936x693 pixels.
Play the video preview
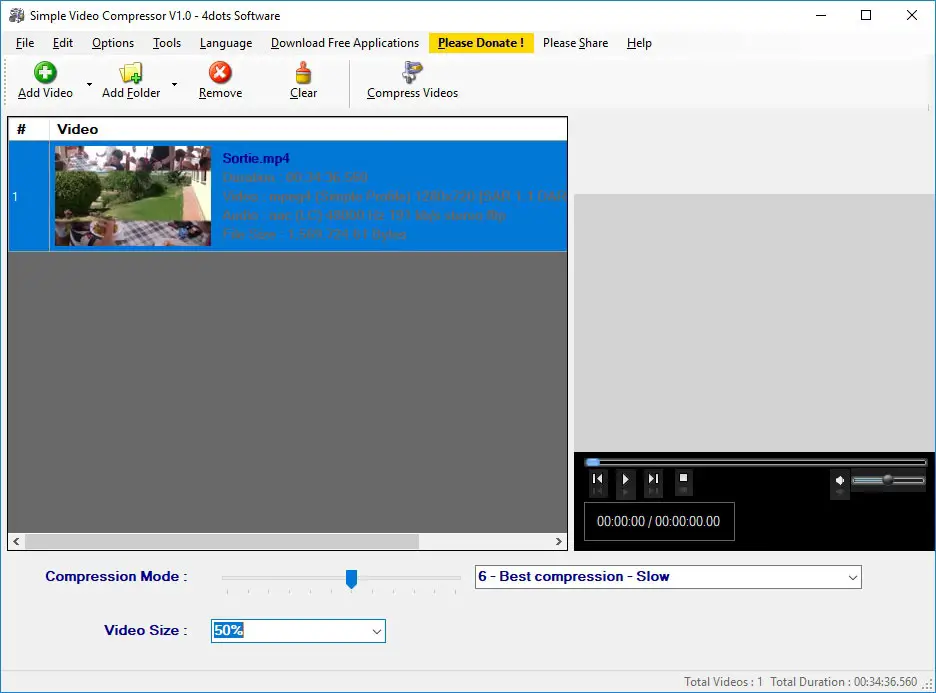pyautogui.click(x=625, y=479)
